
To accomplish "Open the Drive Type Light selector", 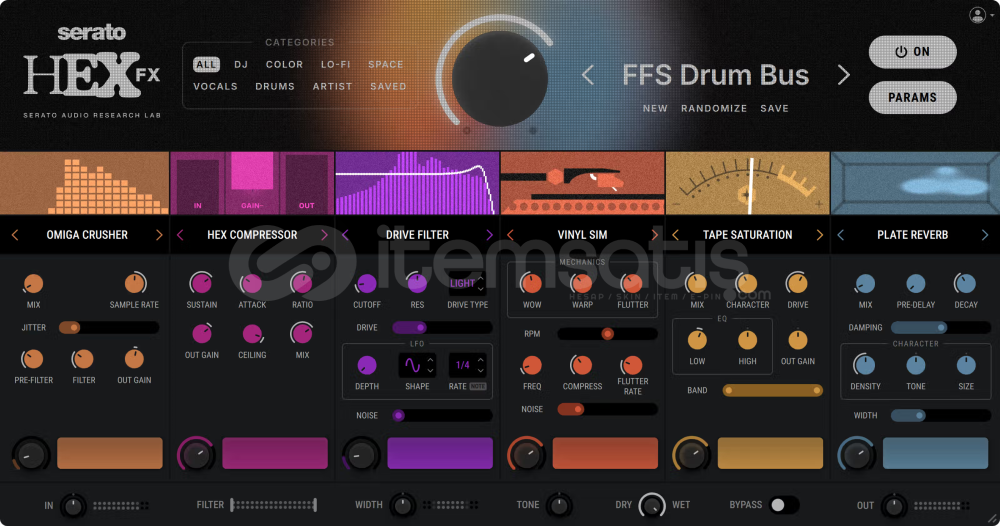I will 467,284.
